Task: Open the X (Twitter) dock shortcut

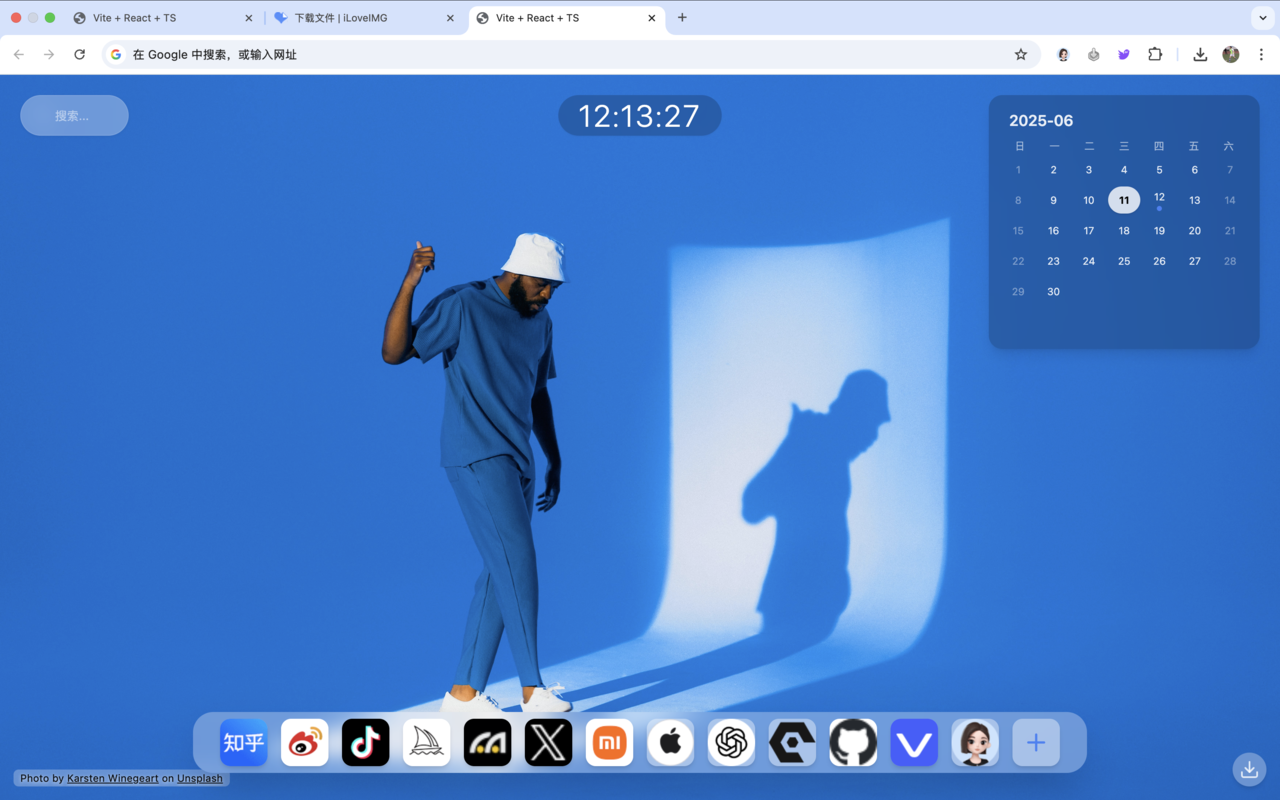Action: click(549, 743)
